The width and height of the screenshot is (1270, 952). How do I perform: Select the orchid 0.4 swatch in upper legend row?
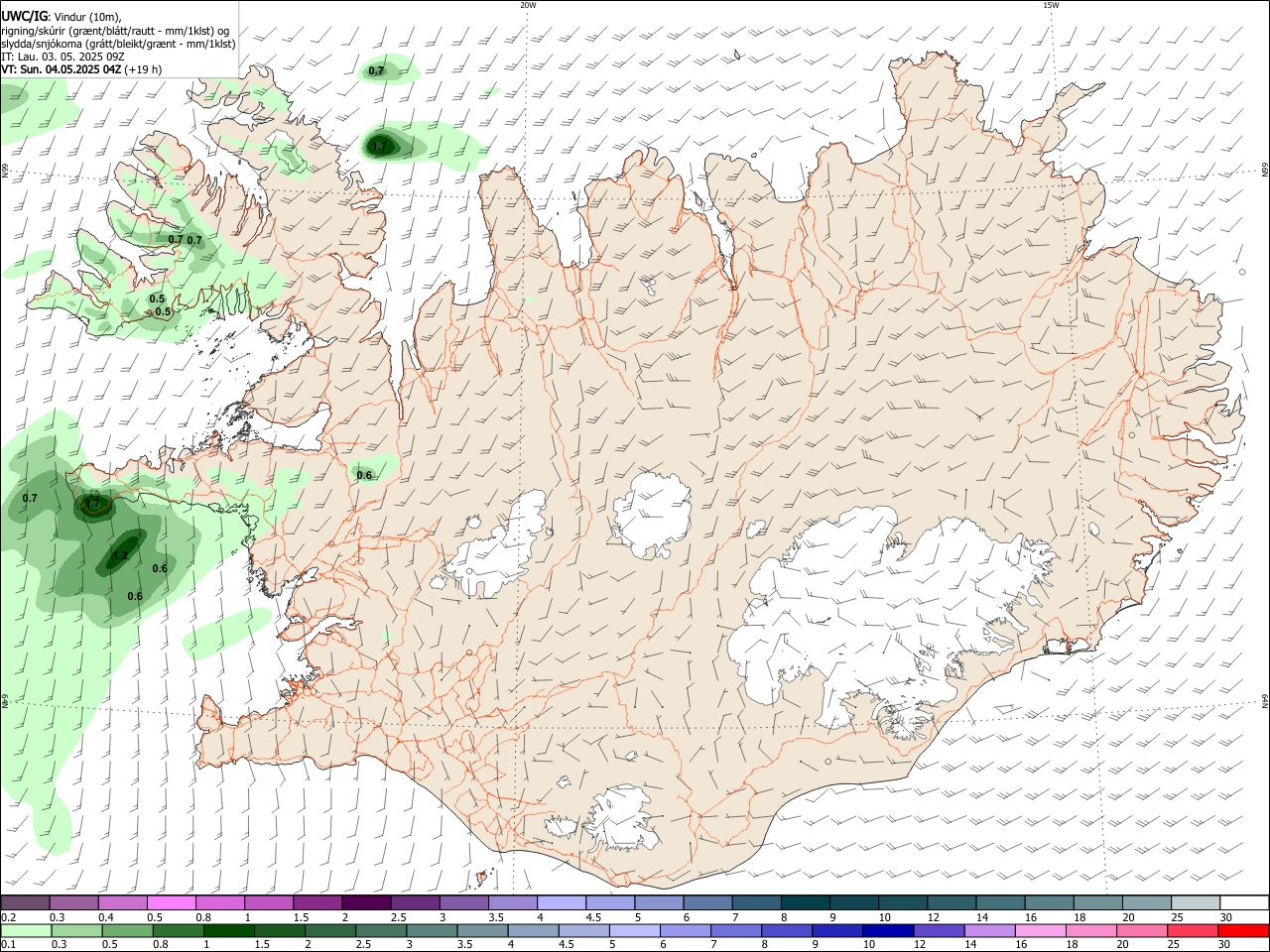123,902
